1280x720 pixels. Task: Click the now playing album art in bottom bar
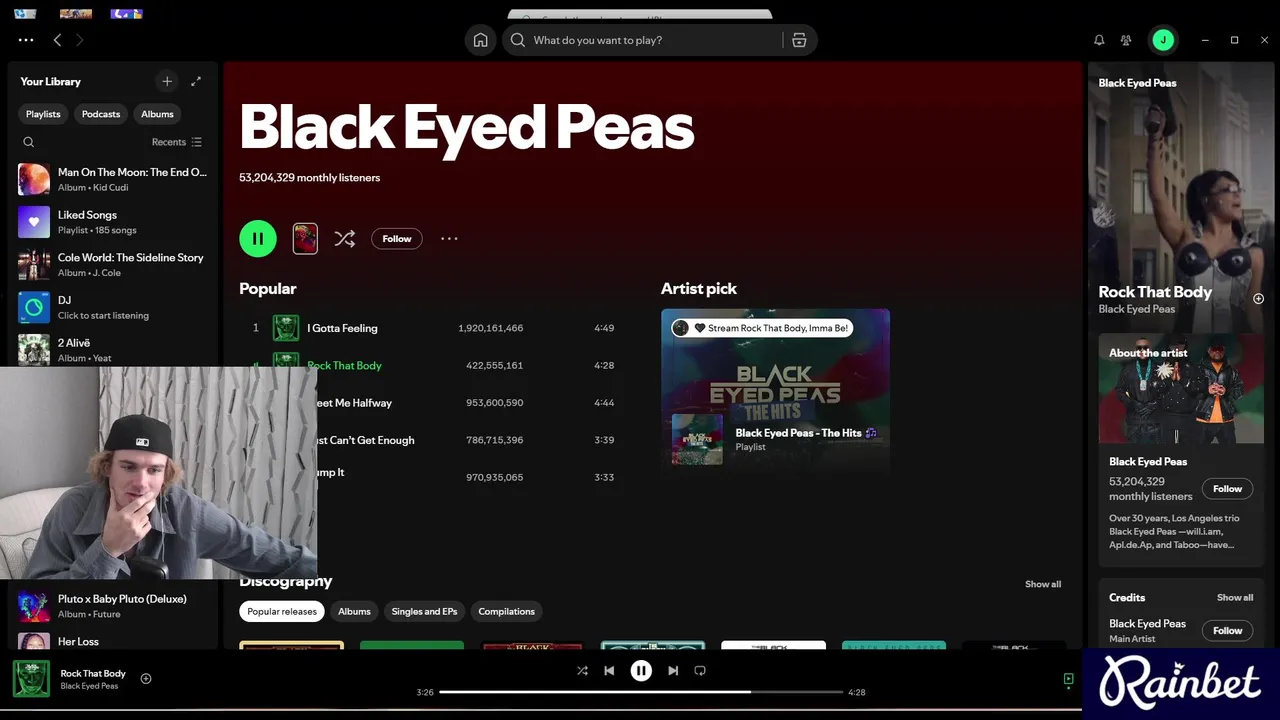tap(31, 679)
